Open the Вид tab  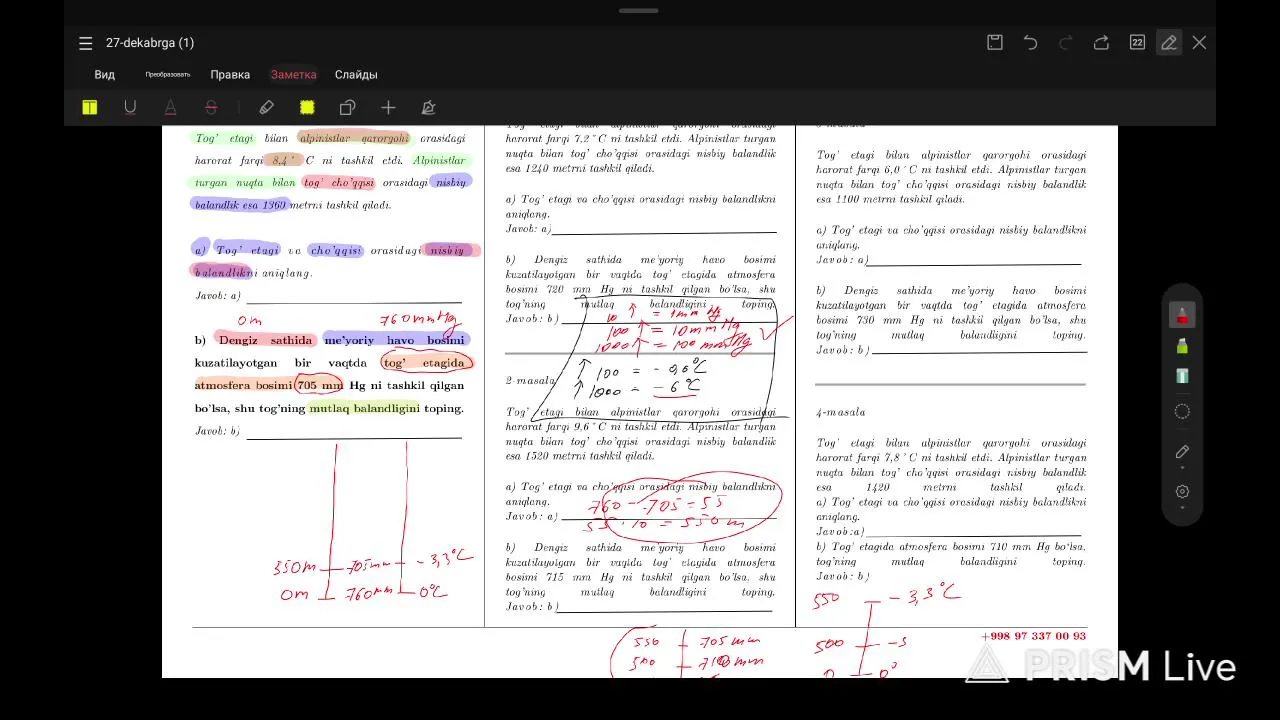105,75
